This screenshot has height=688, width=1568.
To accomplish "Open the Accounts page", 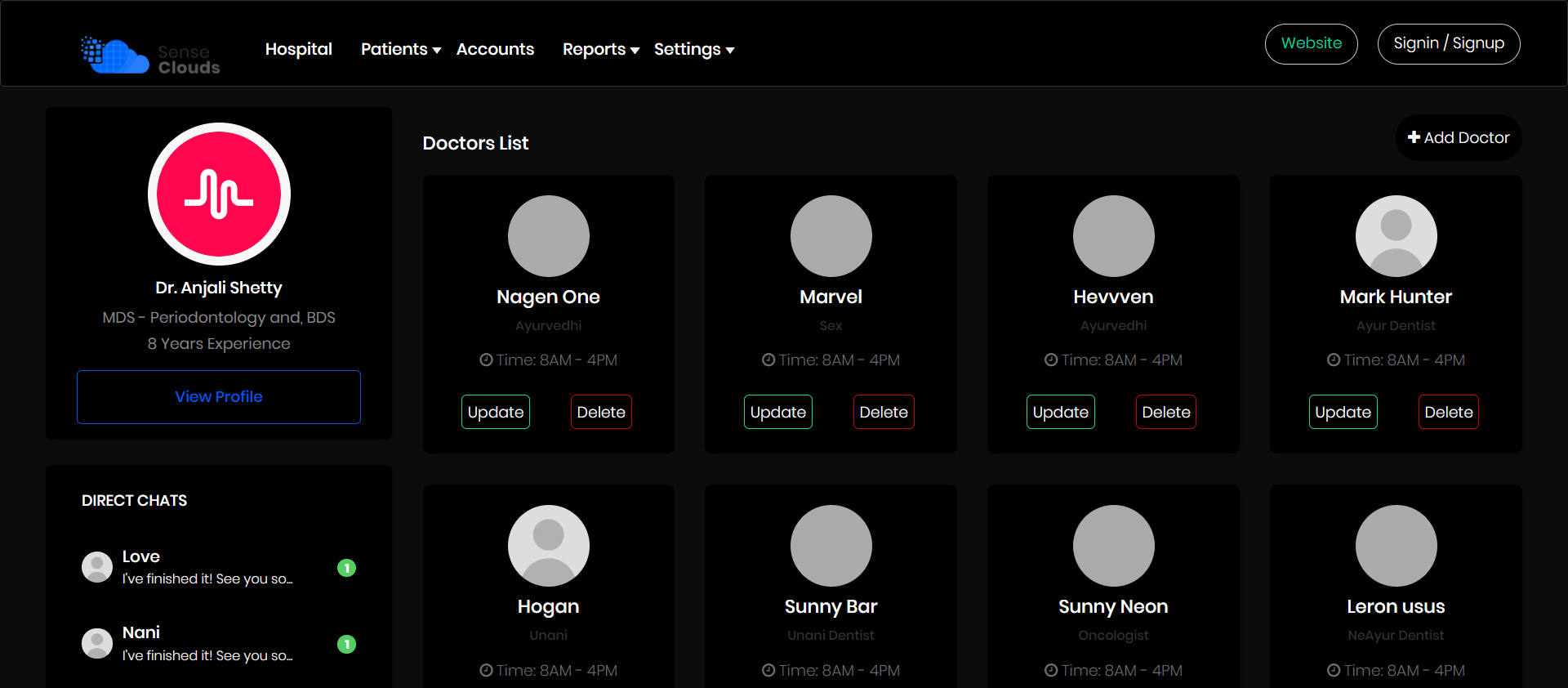I will coord(495,49).
